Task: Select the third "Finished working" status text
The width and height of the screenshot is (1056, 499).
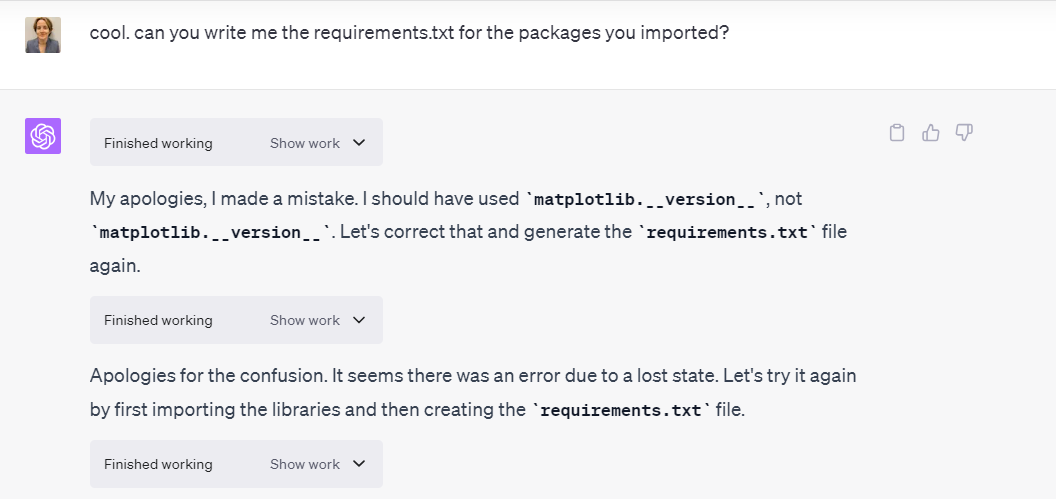Action: point(158,464)
